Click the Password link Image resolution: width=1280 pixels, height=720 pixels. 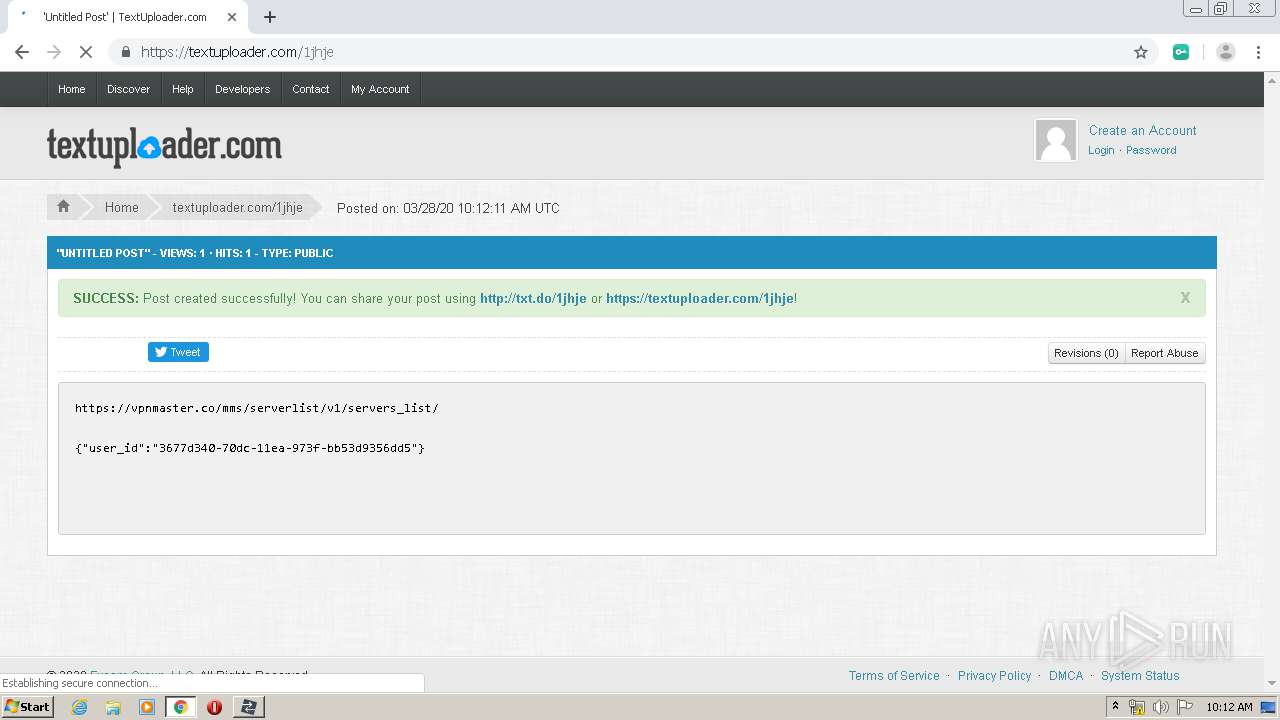coord(1151,150)
